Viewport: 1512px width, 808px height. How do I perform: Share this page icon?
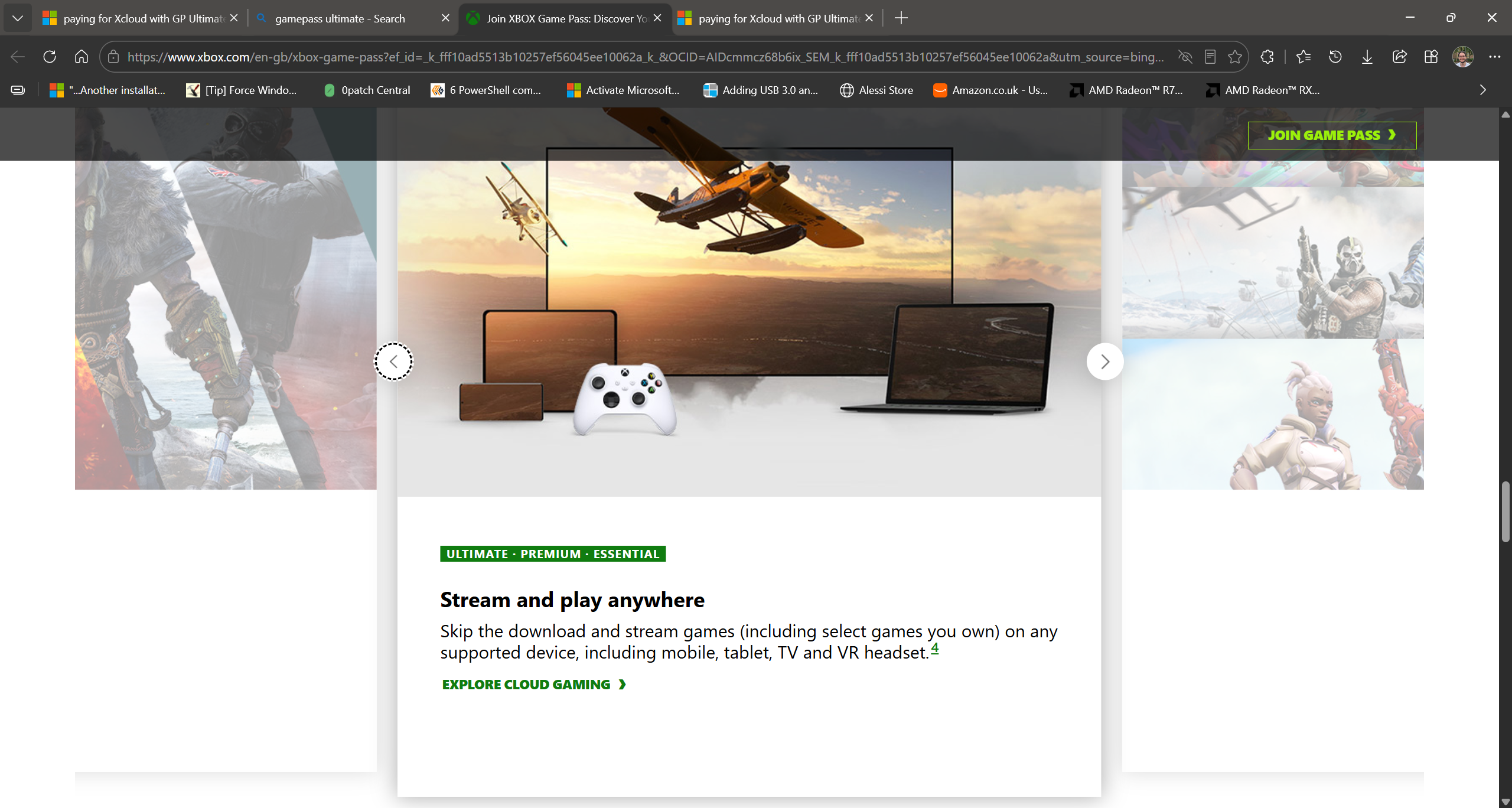click(x=1399, y=57)
